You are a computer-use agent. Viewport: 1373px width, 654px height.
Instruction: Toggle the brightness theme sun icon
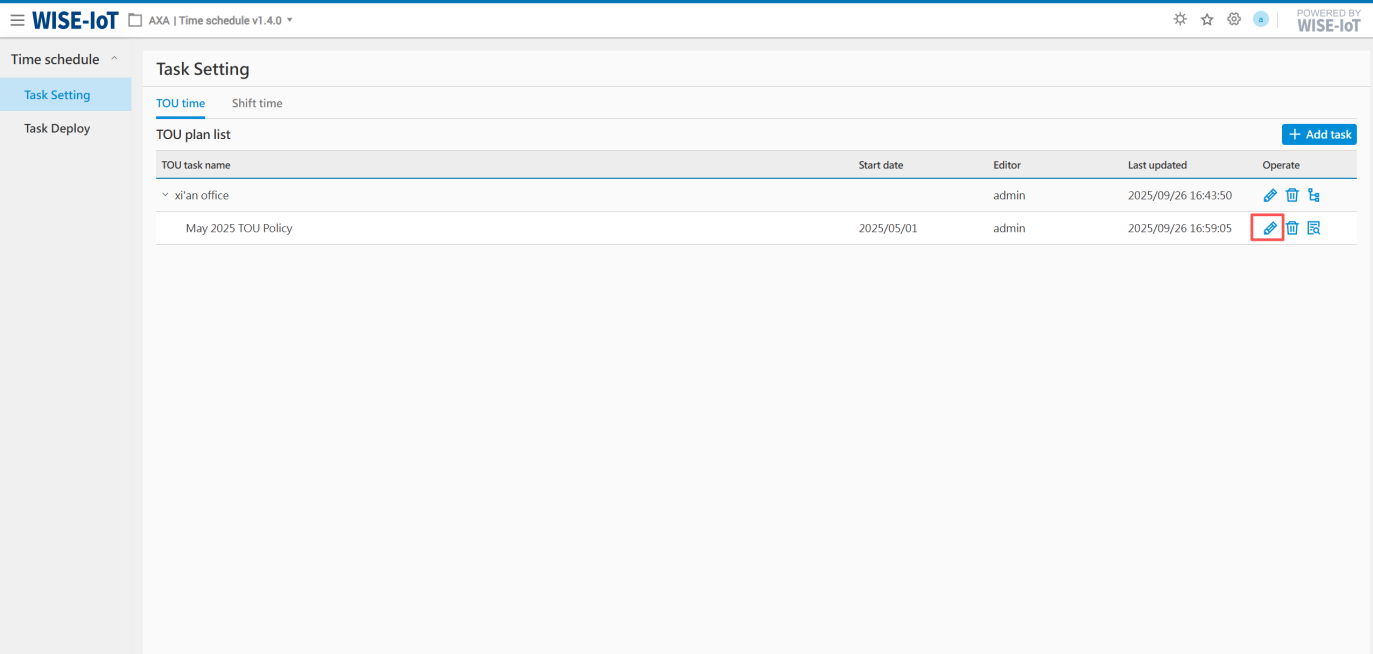pos(1180,19)
